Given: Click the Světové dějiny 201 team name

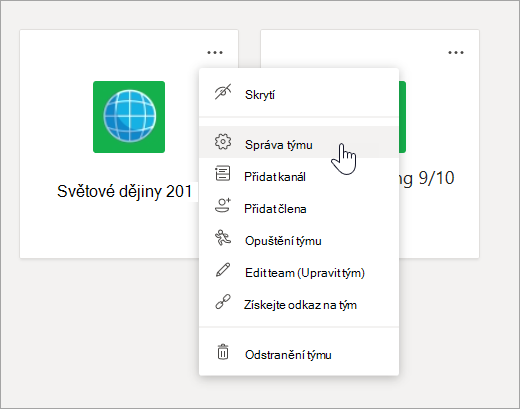Looking at the screenshot, I should 125,191.
